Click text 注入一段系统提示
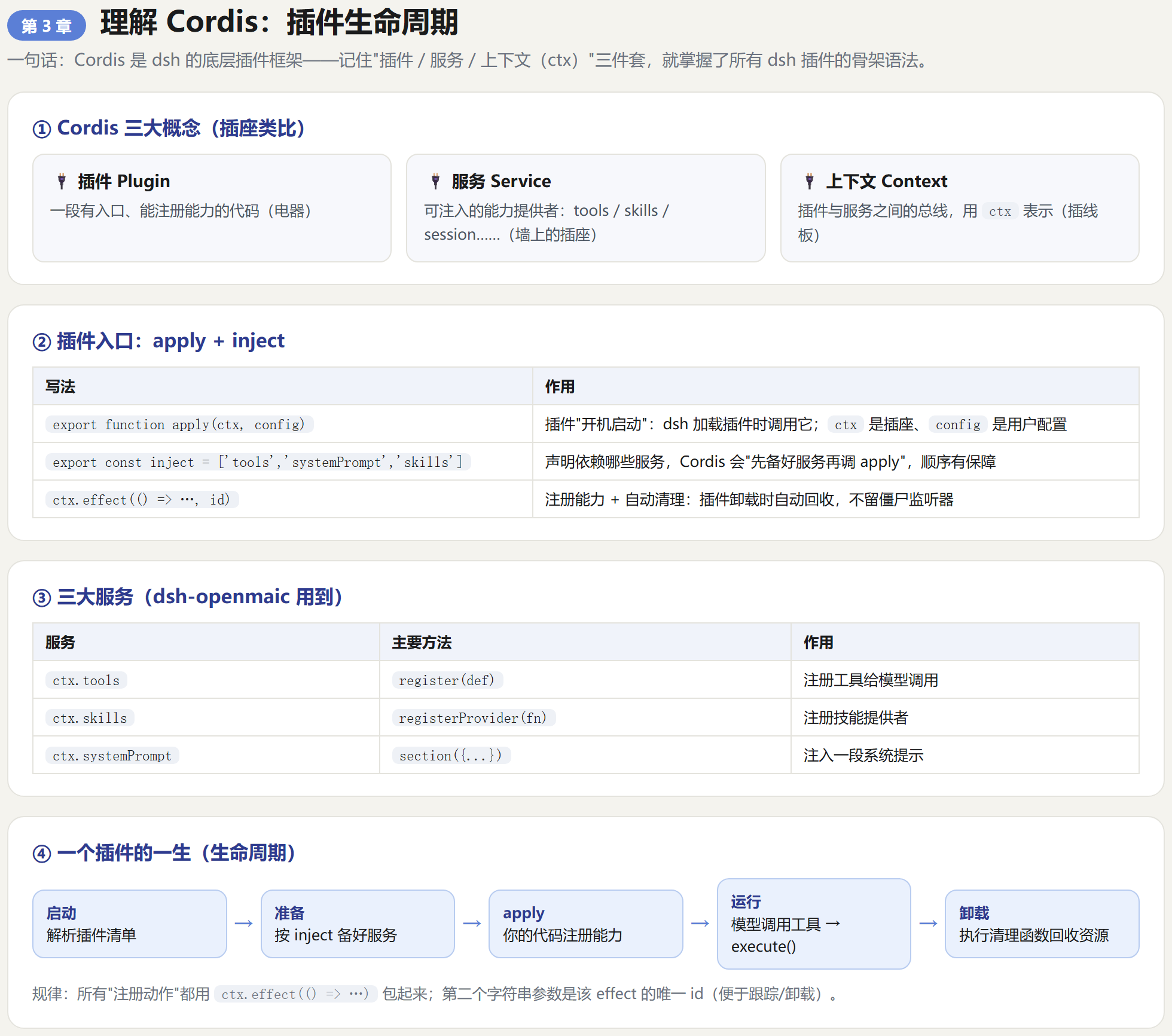Viewport: 1172px width, 1036px height. coord(863,756)
